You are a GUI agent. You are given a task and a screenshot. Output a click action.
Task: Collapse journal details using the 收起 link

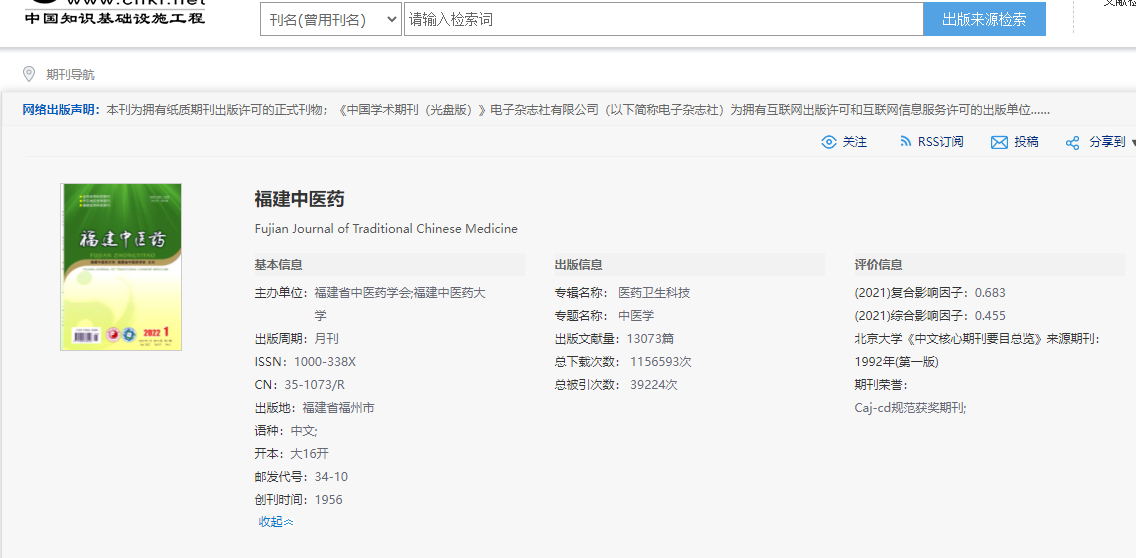270,522
